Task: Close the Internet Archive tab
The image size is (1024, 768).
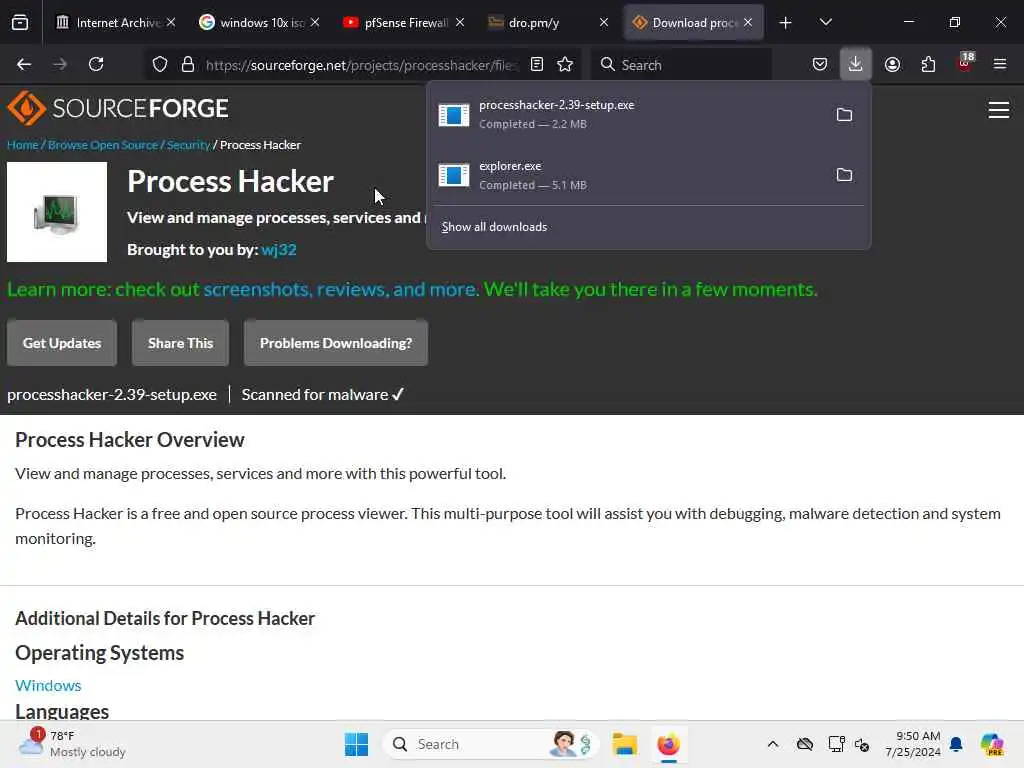Action: (x=171, y=22)
